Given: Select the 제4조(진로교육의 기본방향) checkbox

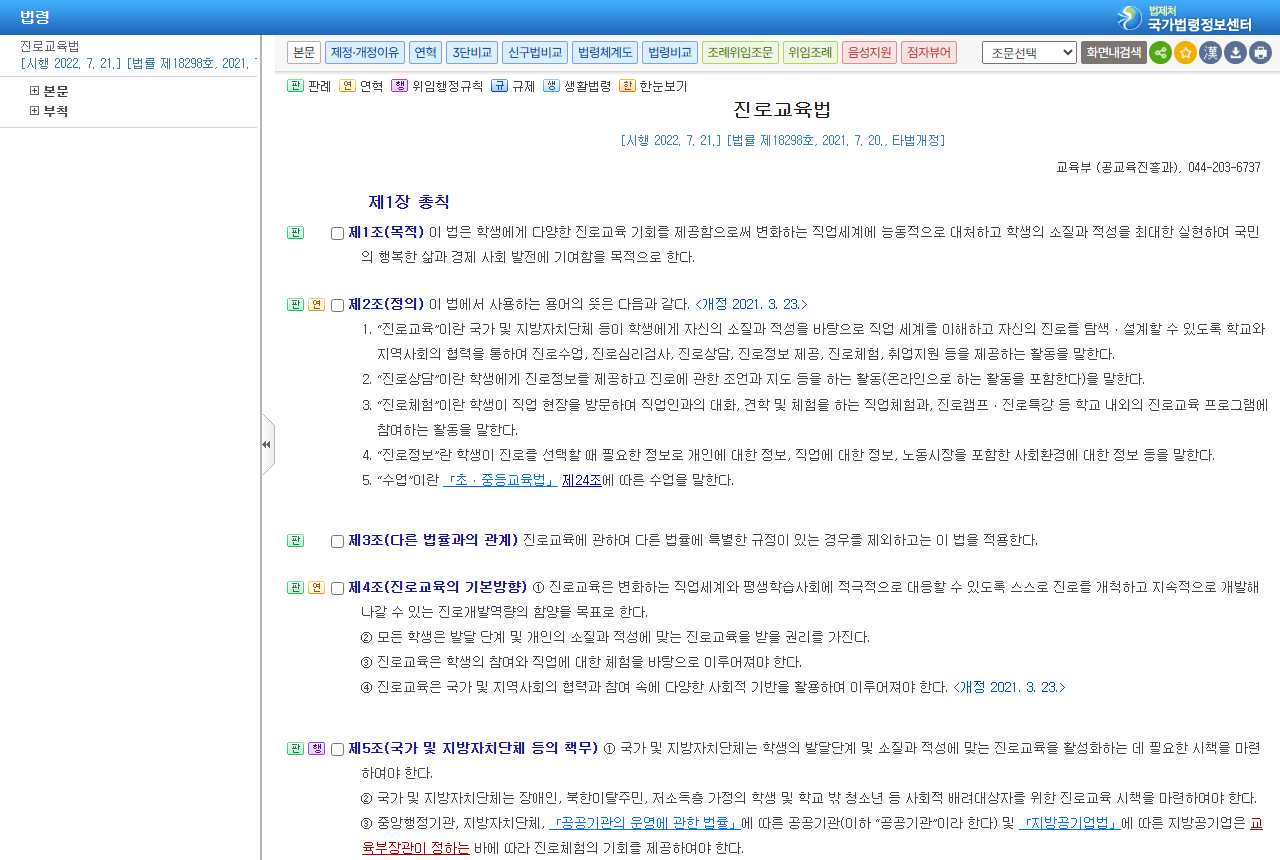Looking at the screenshot, I should pos(337,589).
